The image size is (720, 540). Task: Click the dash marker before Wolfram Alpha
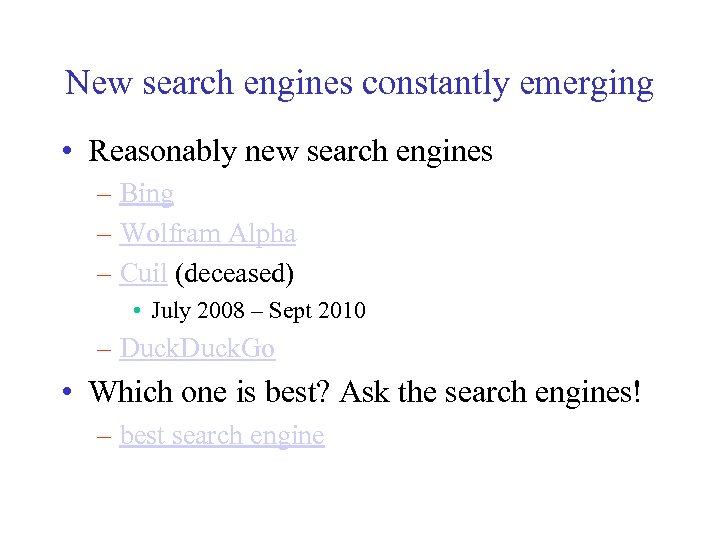coord(105,234)
